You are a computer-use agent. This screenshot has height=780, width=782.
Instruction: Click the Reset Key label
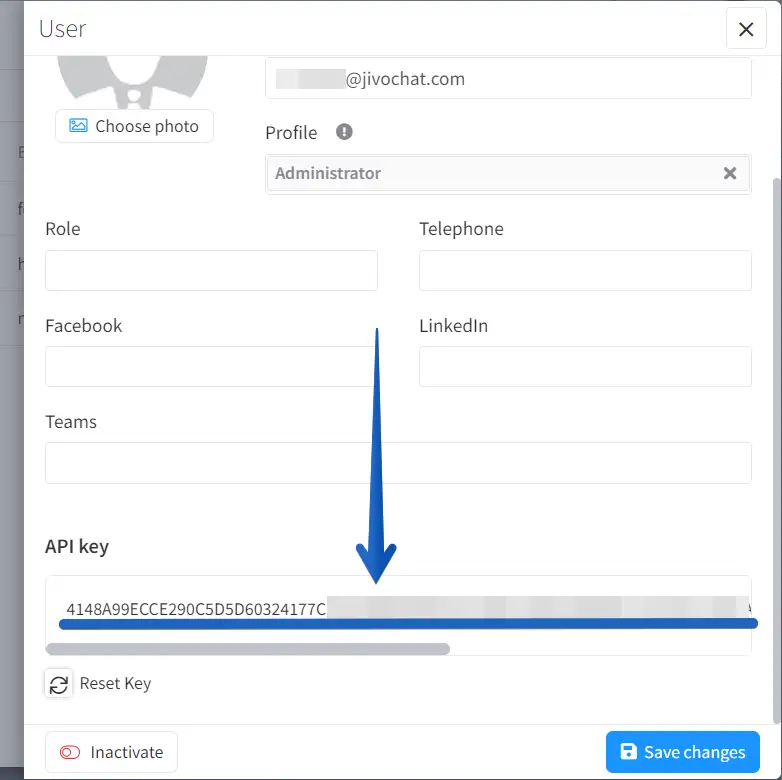[115, 684]
